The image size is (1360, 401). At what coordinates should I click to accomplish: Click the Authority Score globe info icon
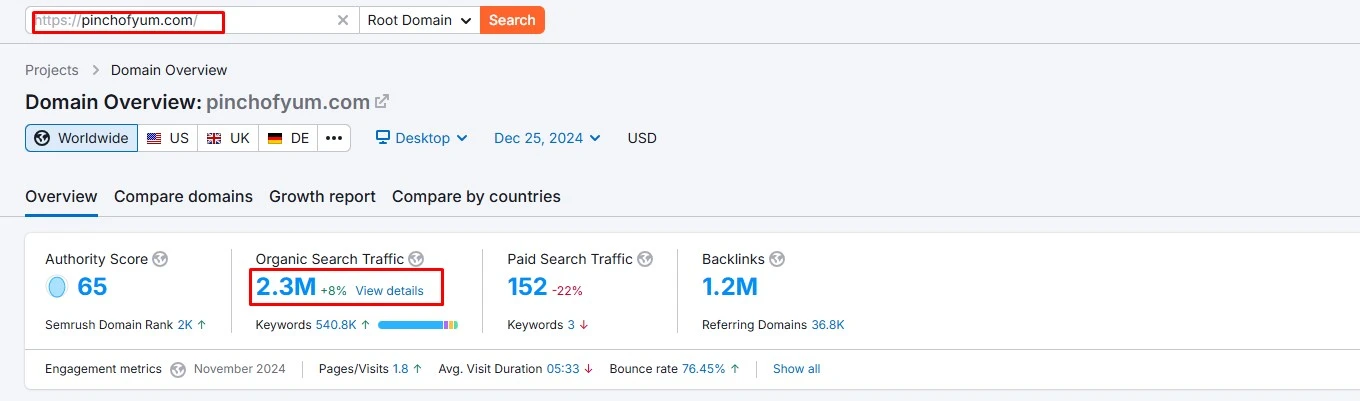pyautogui.click(x=160, y=259)
